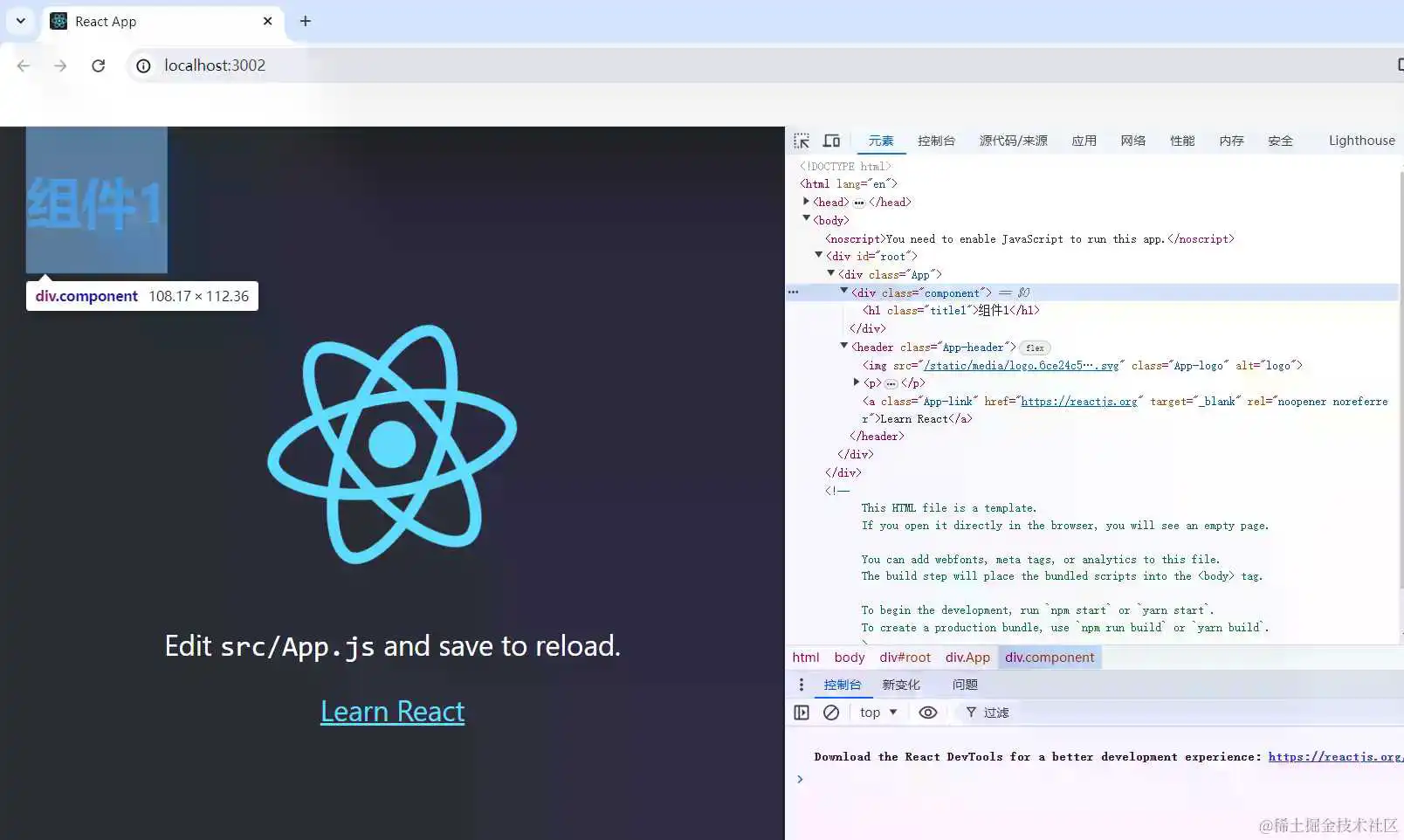Collapse the body element node

pyautogui.click(x=806, y=219)
